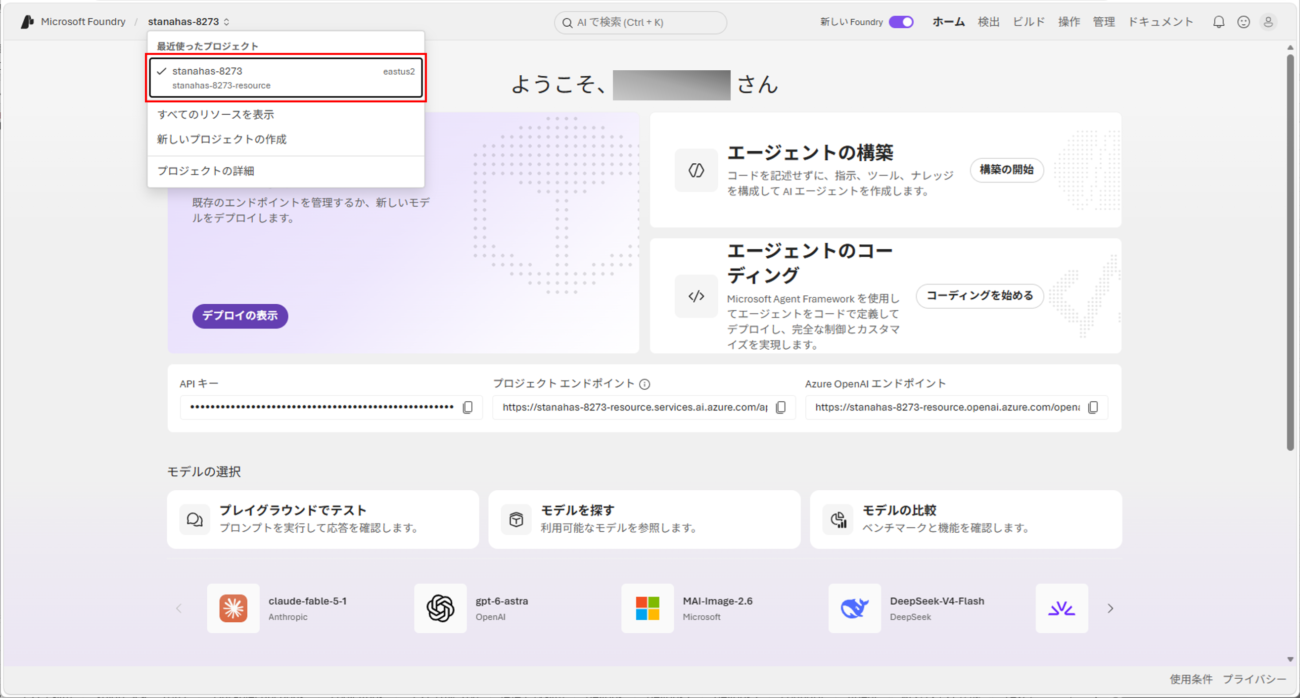Screen dimensions: 1300x698
Task: Click the search magnifier icon
Action: 567,22
